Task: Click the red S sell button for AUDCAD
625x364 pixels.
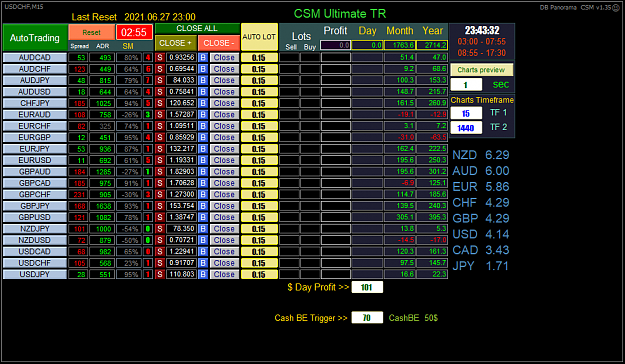Action: tap(160, 57)
